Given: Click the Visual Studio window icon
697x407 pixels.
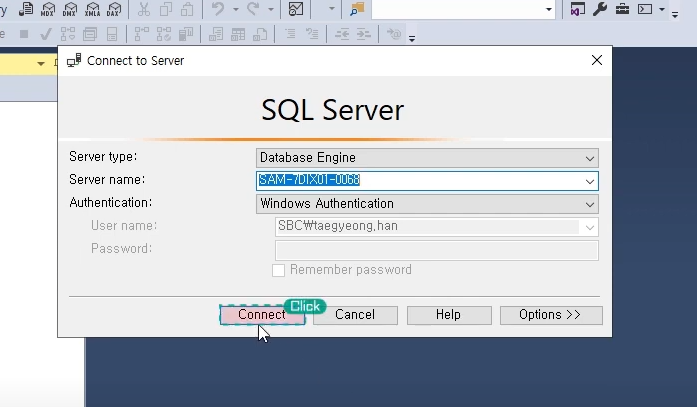Looking at the screenshot, I should [x=577, y=9].
